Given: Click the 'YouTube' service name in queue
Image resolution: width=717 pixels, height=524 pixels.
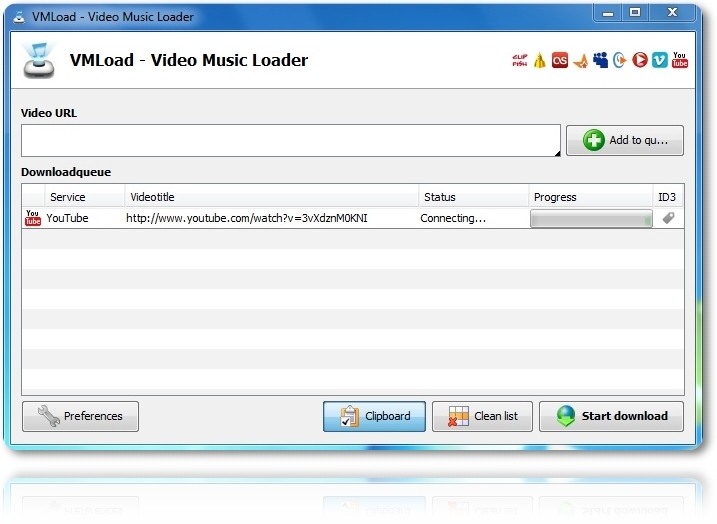Looking at the screenshot, I should pyautogui.click(x=67, y=218).
